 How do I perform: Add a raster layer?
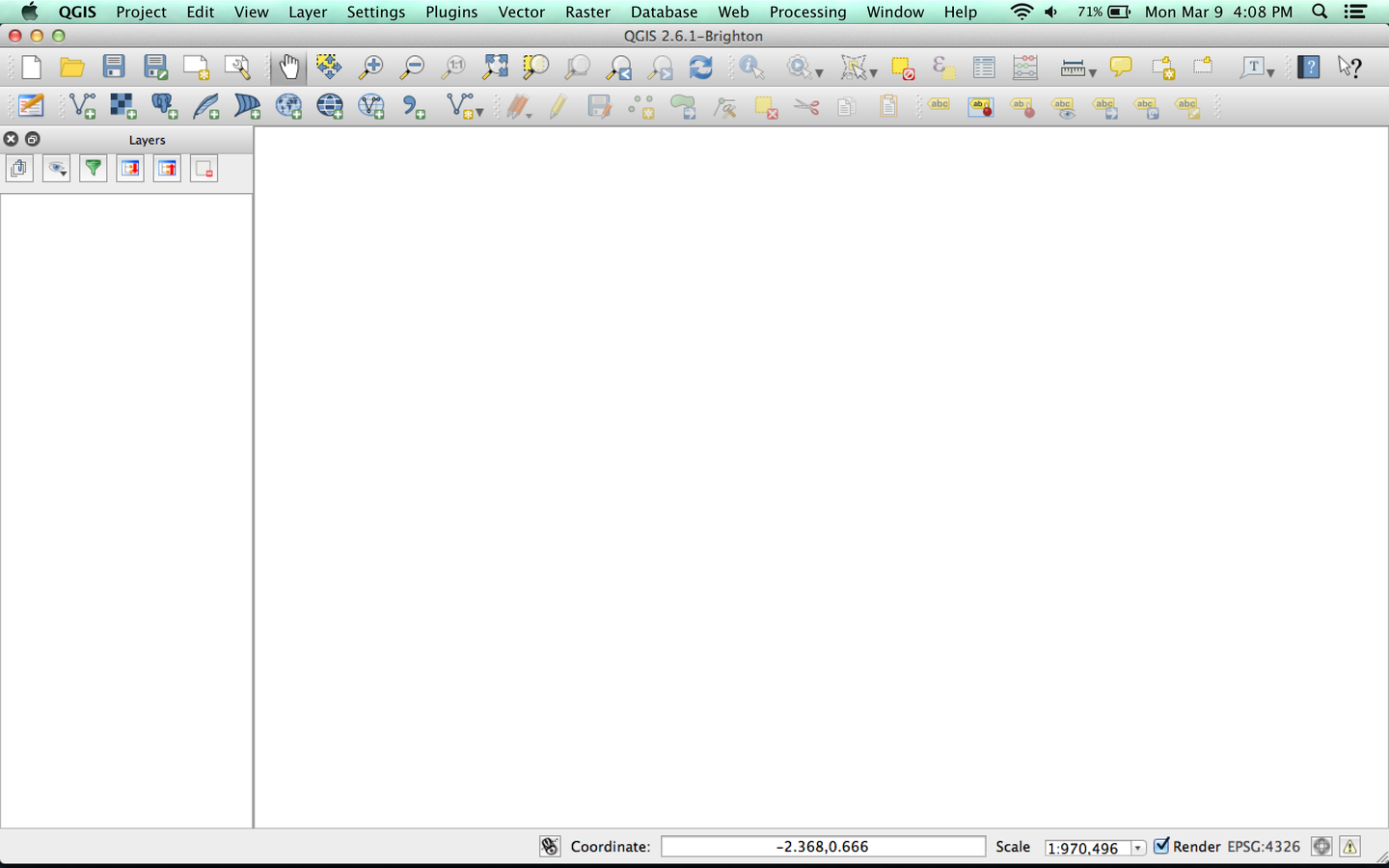(x=123, y=105)
